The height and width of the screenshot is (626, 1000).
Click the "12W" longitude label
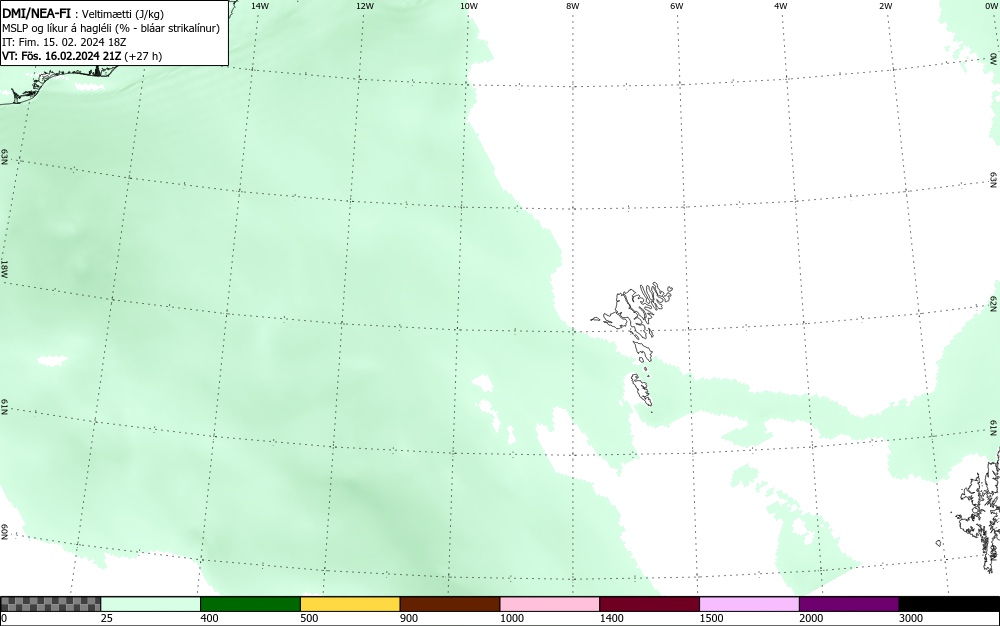pyautogui.click(x=364, y=6)
